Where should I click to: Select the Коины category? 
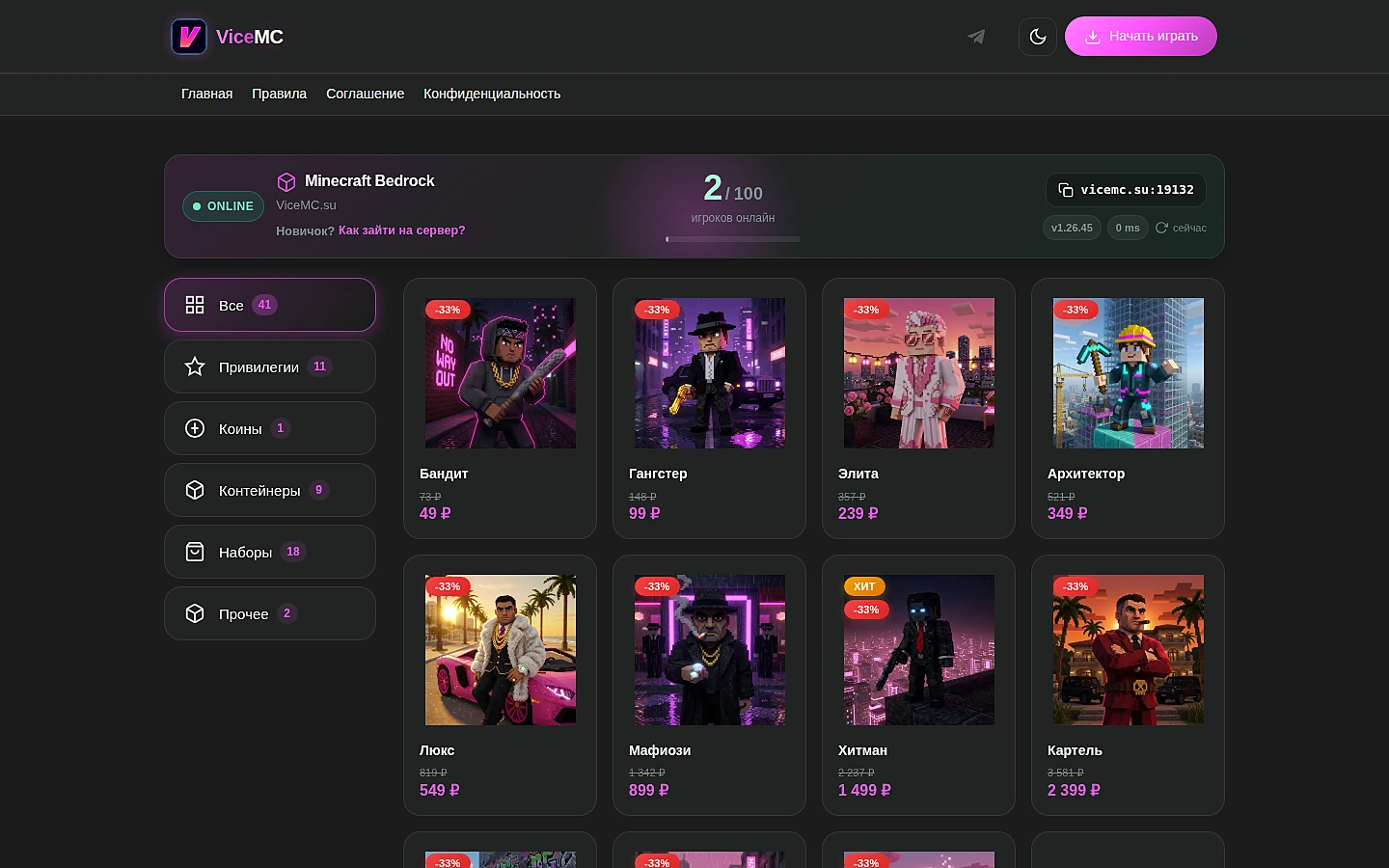tap(270, 428)
